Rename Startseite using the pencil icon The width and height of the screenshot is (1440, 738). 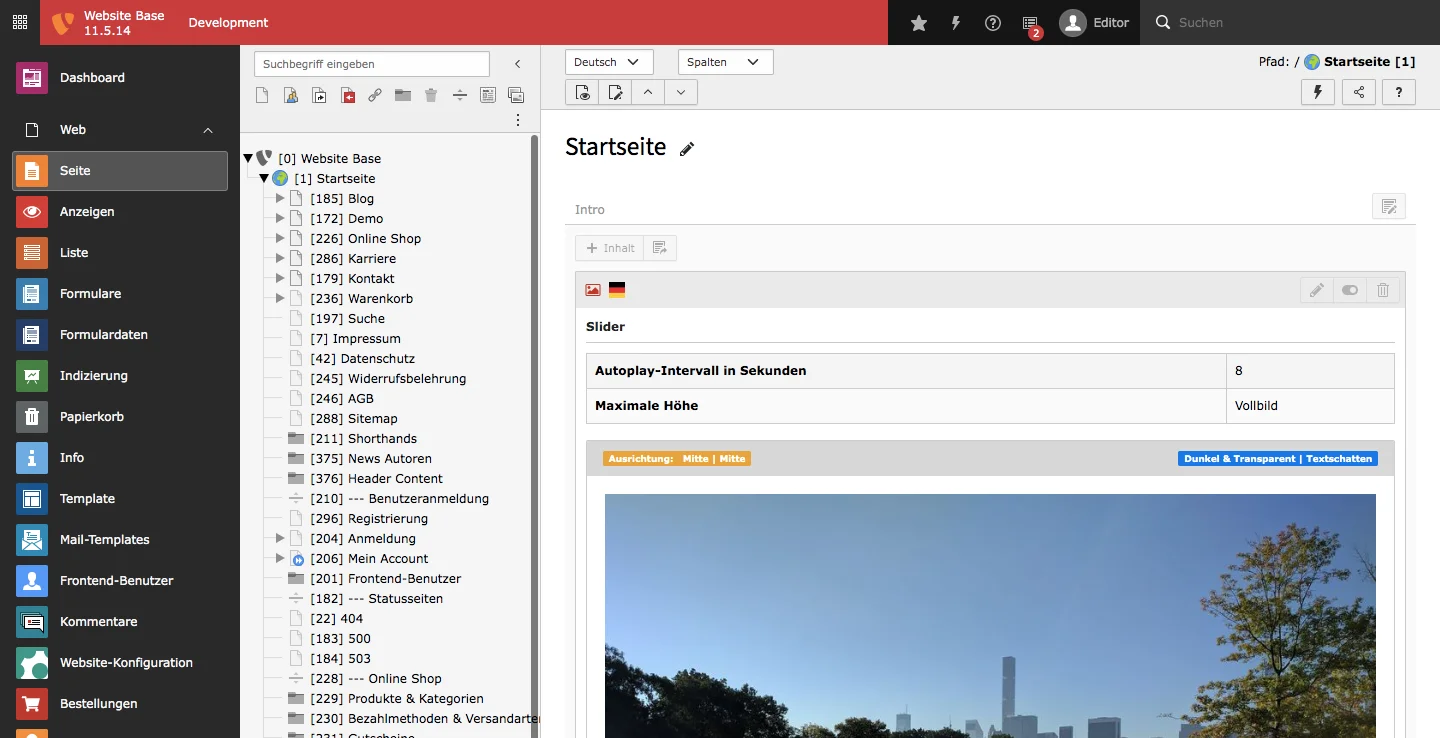point(687,148)
